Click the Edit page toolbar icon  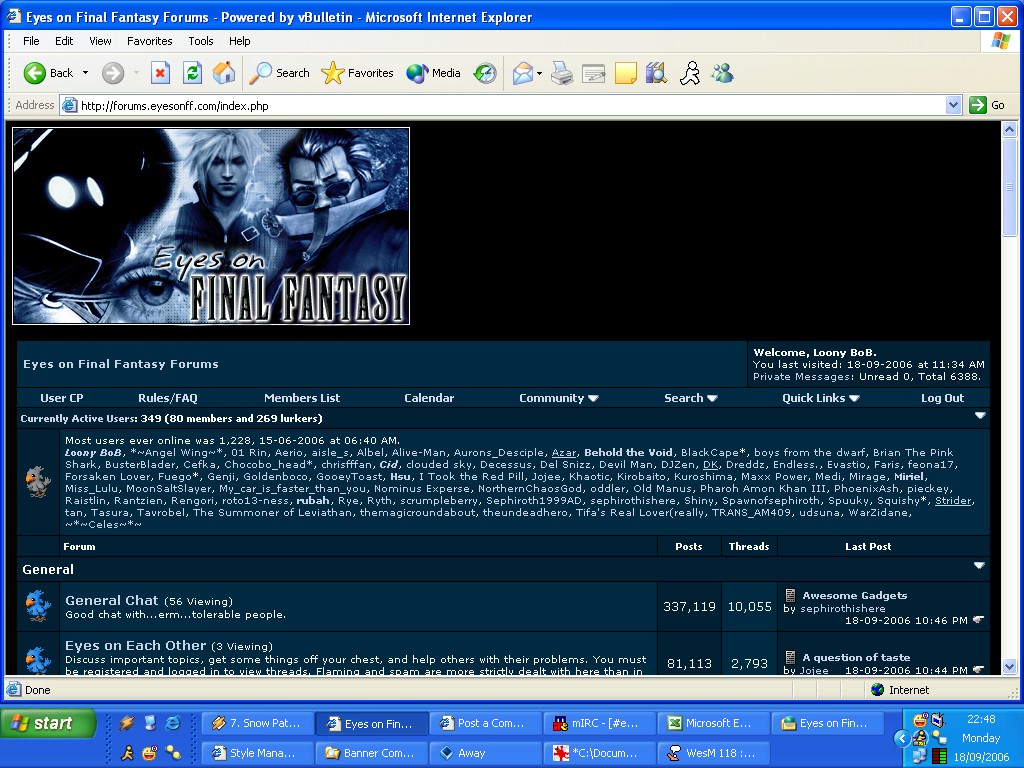(594, 73)
